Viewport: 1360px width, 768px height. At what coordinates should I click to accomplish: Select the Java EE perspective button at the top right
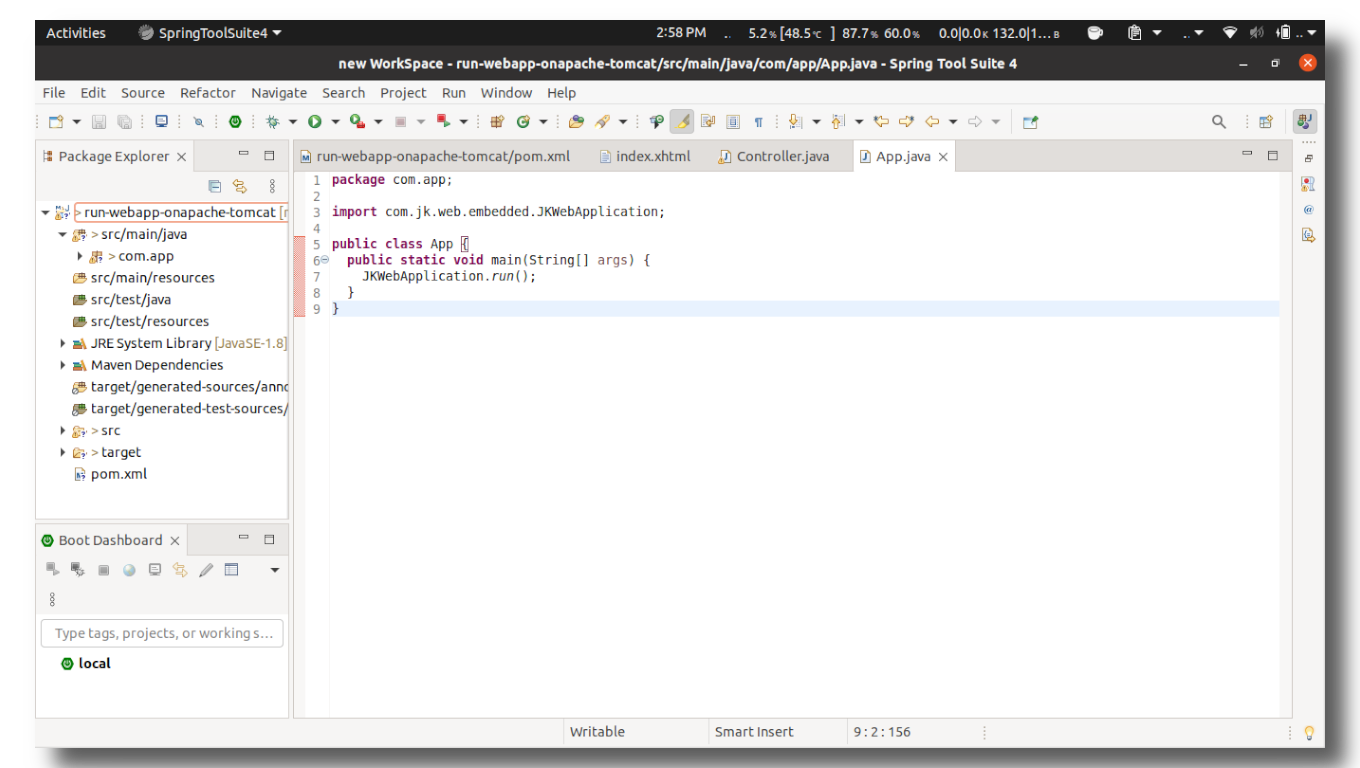pos(1304,122)
